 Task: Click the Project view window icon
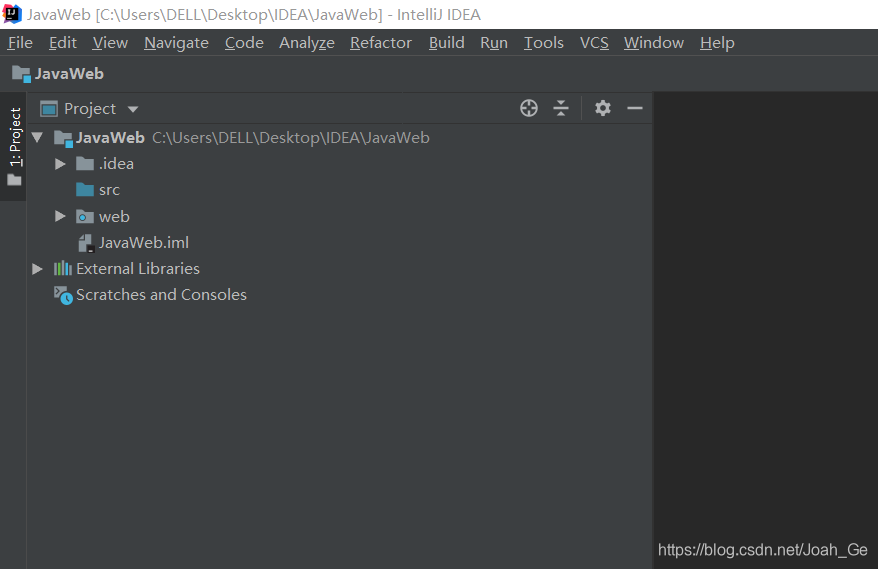click(x=49, y=109)
